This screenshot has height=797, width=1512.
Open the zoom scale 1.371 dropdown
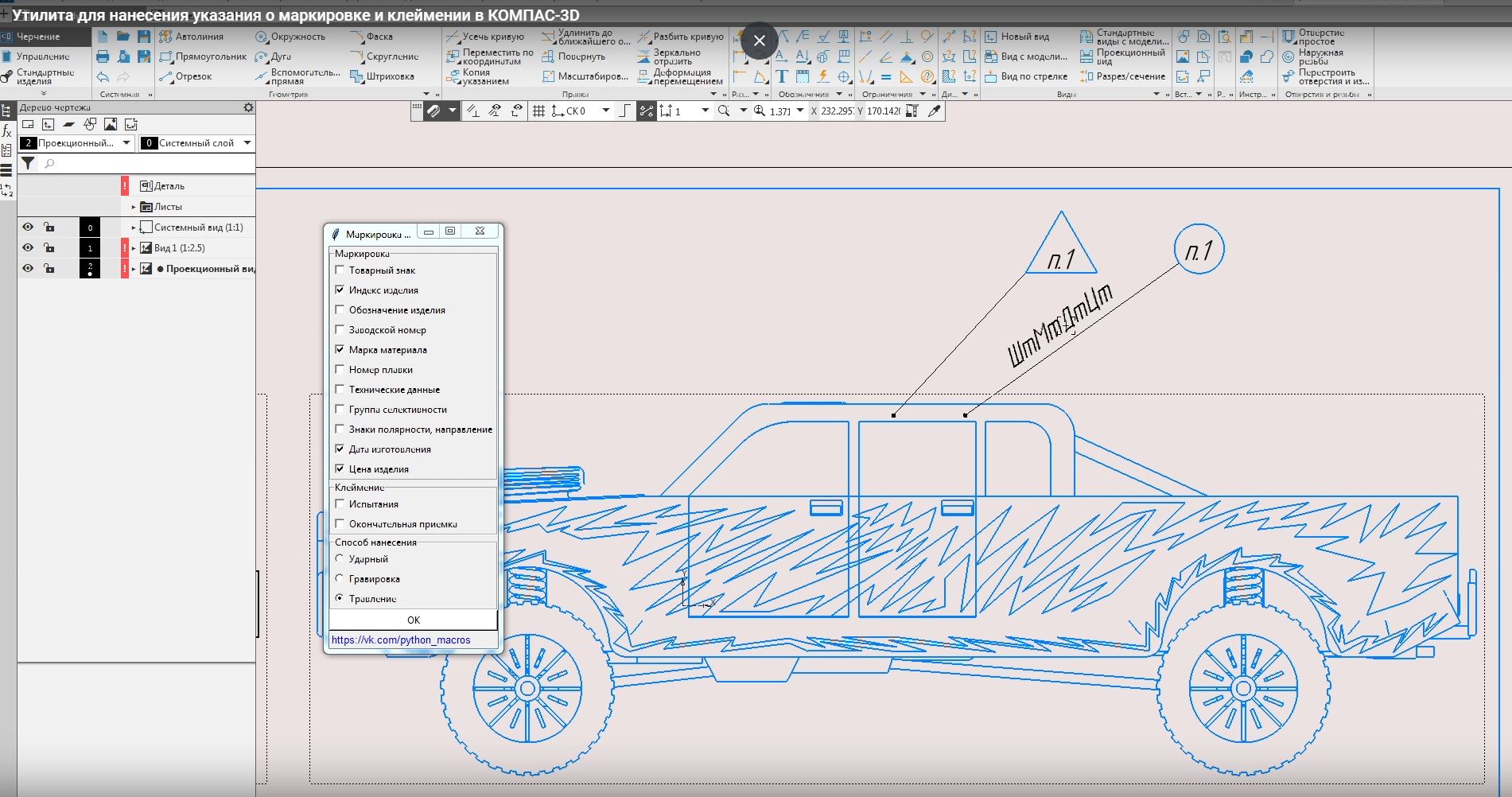click(x=800, y=111)
